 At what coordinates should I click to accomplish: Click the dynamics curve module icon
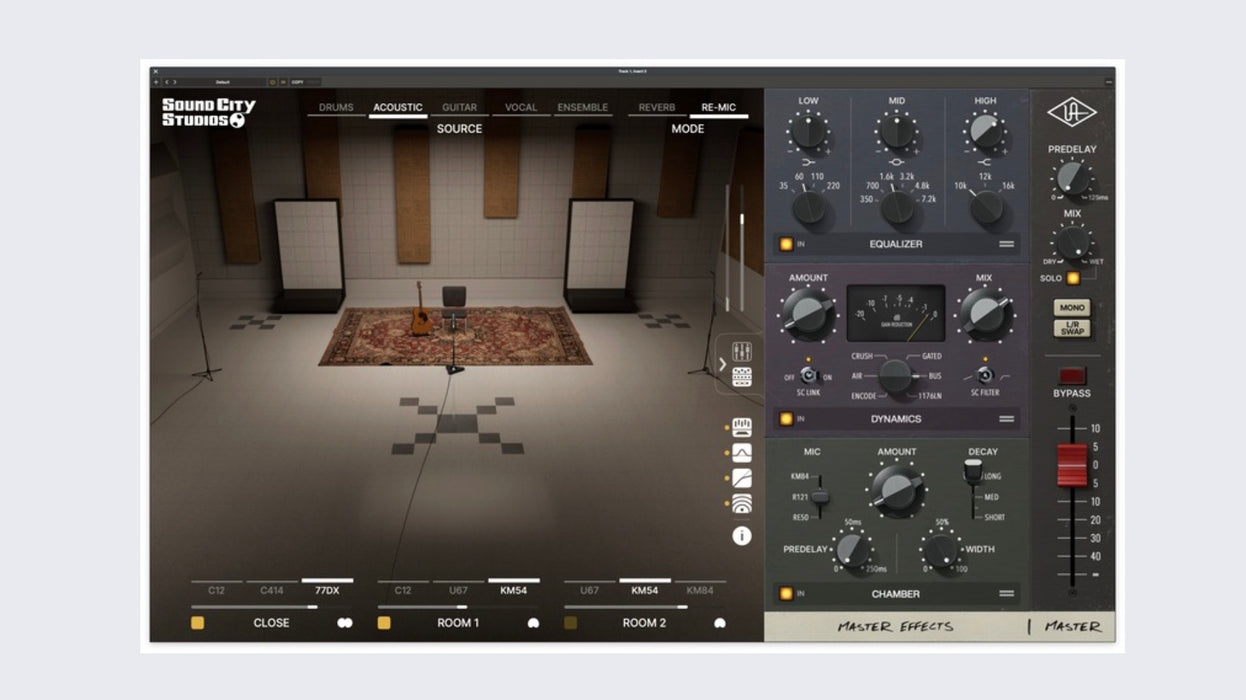pos(742,479)
